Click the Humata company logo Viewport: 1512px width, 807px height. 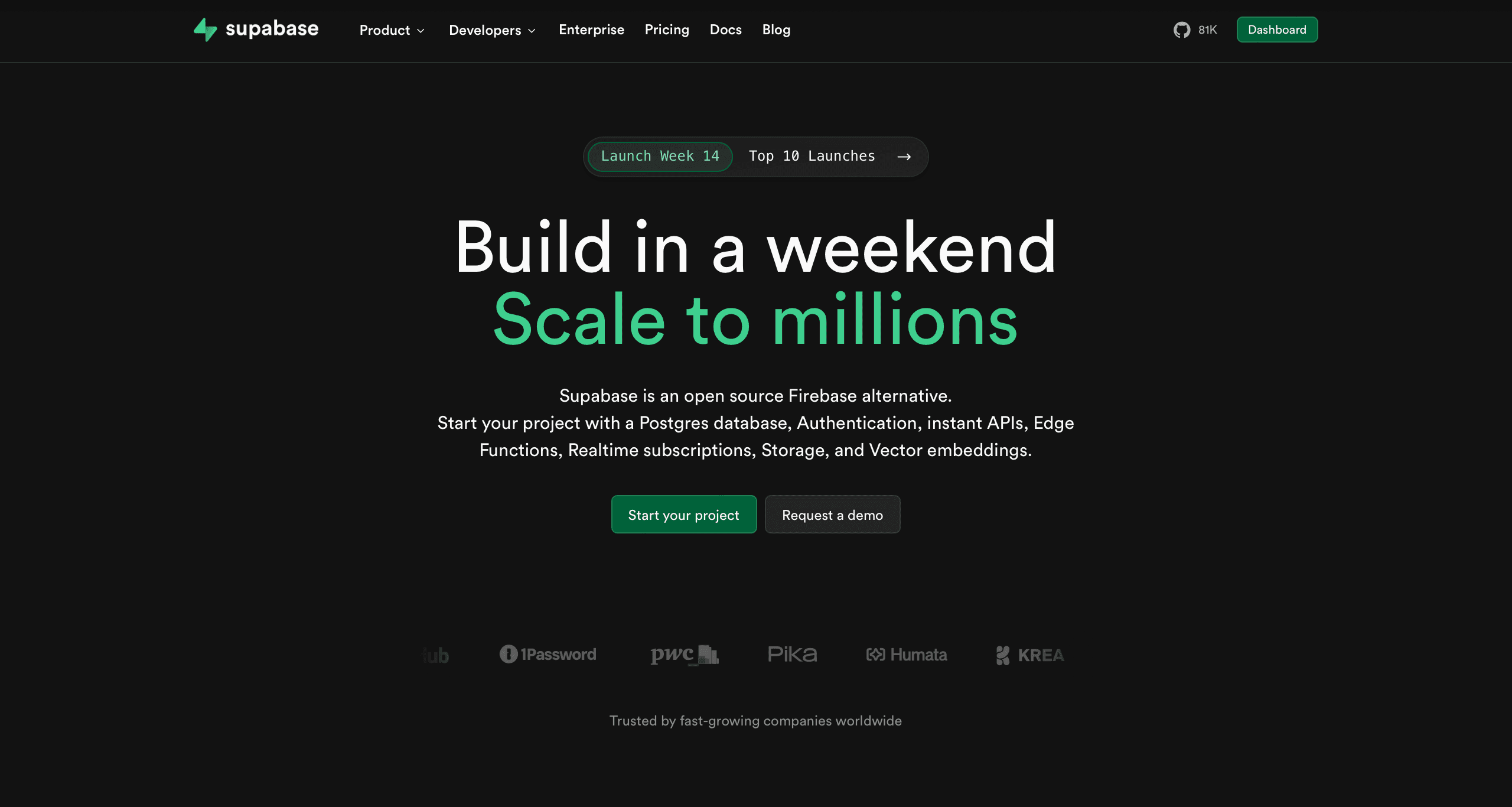tap(907, 655)
